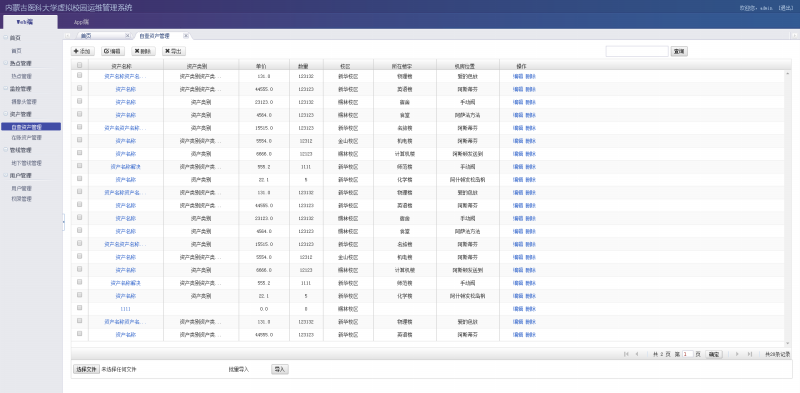The image size is (800, 393).
Task: Click the 操作 column header
Action: click(x=521, y=66)
